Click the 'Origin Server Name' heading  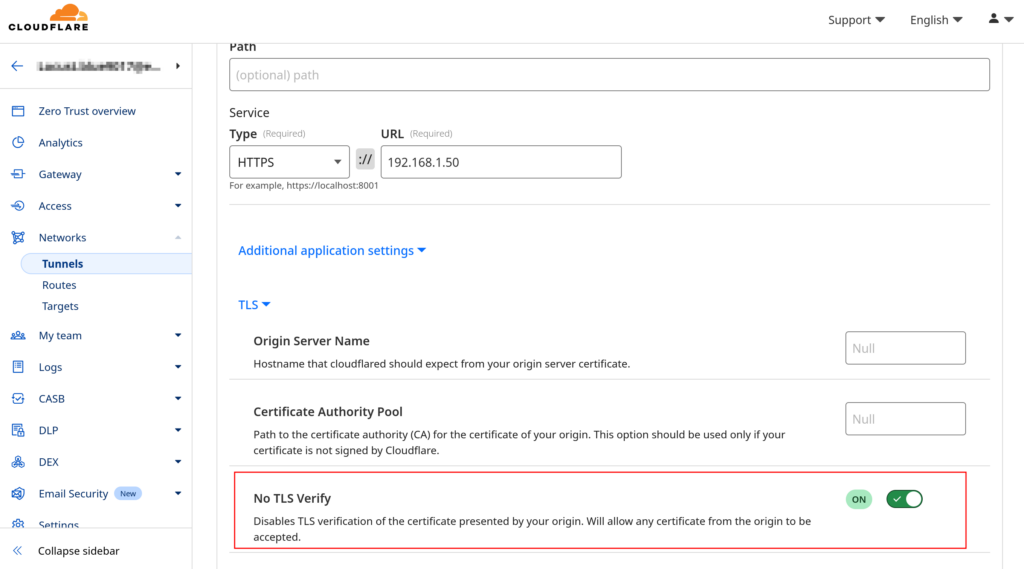312,341
